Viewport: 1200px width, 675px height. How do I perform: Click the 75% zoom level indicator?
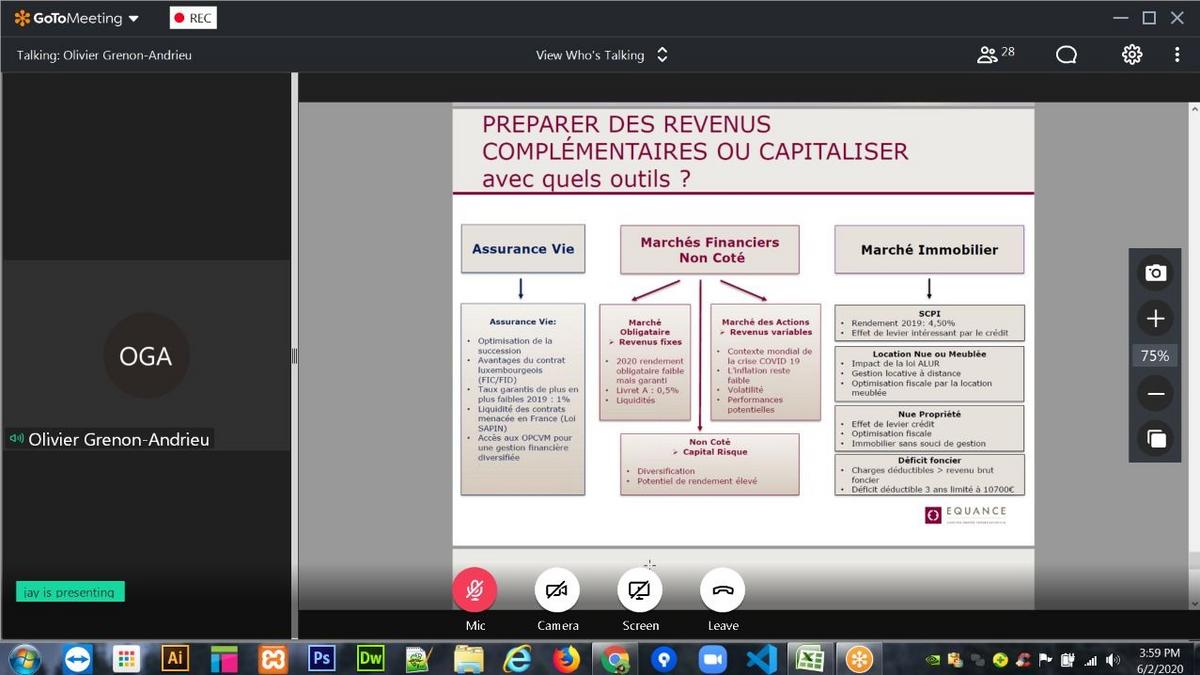point(1155,356)
